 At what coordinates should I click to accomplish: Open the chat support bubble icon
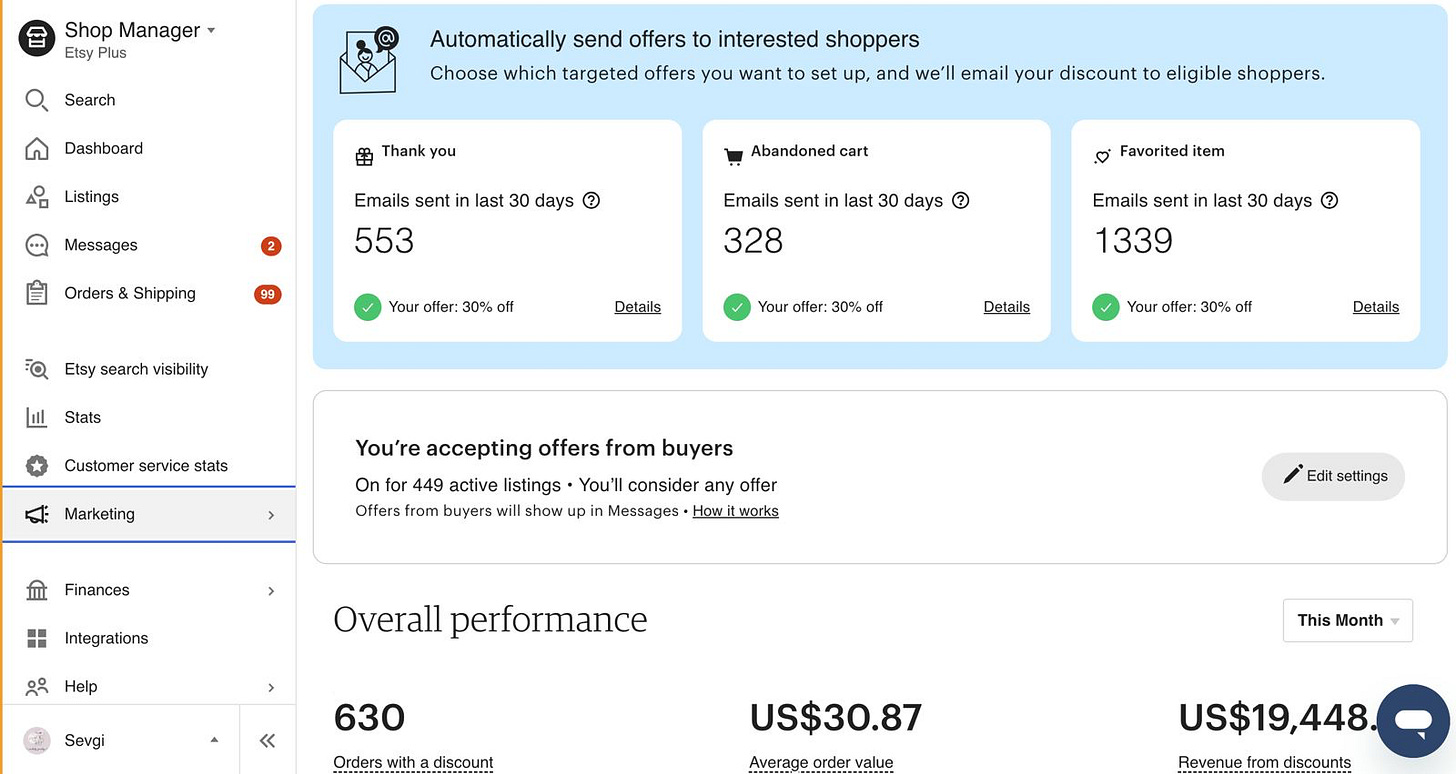(x=1413, y=721)
